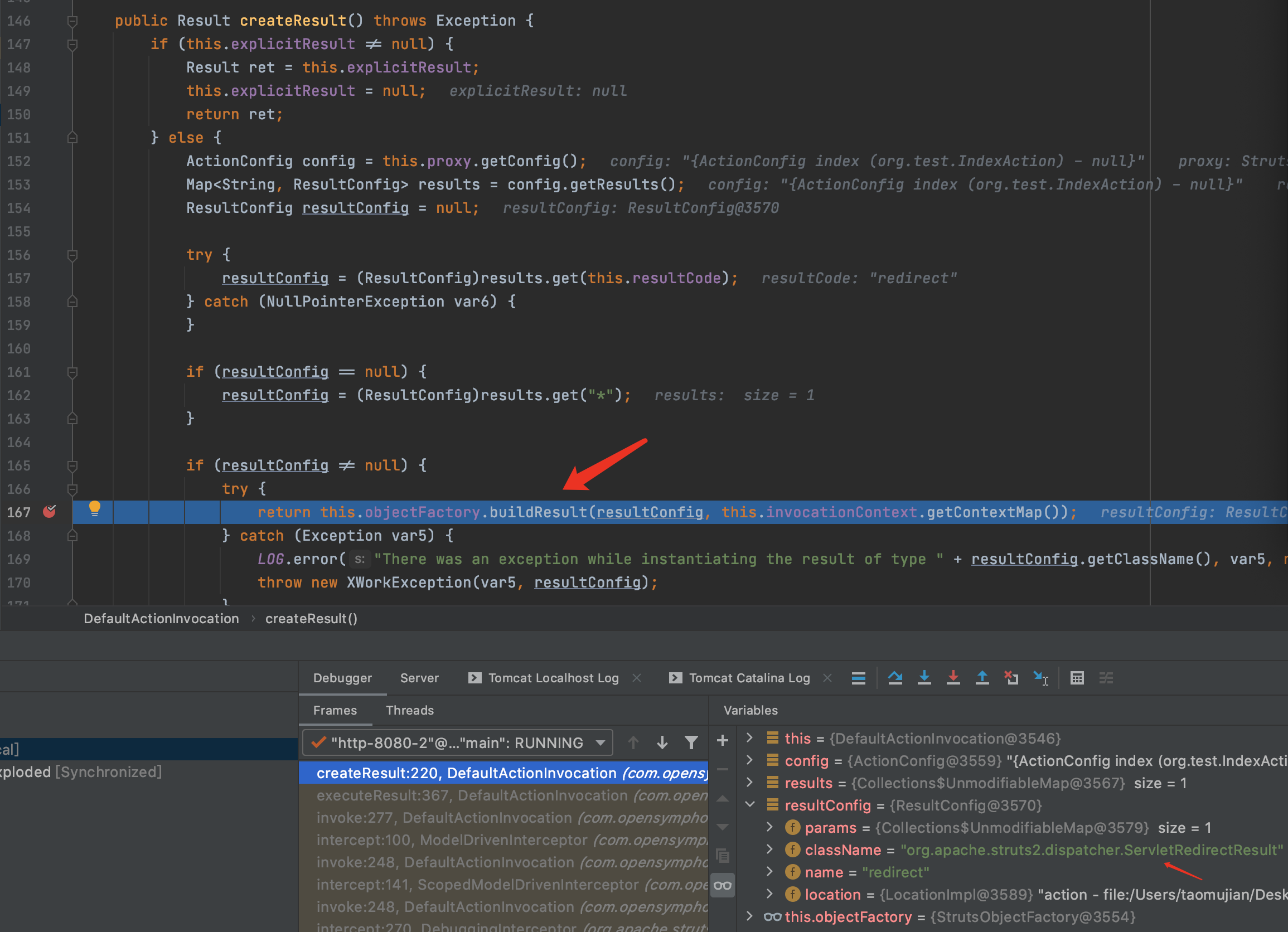Click the Run to Cursor icon

pyautogui.click(x=1040, y=678)
